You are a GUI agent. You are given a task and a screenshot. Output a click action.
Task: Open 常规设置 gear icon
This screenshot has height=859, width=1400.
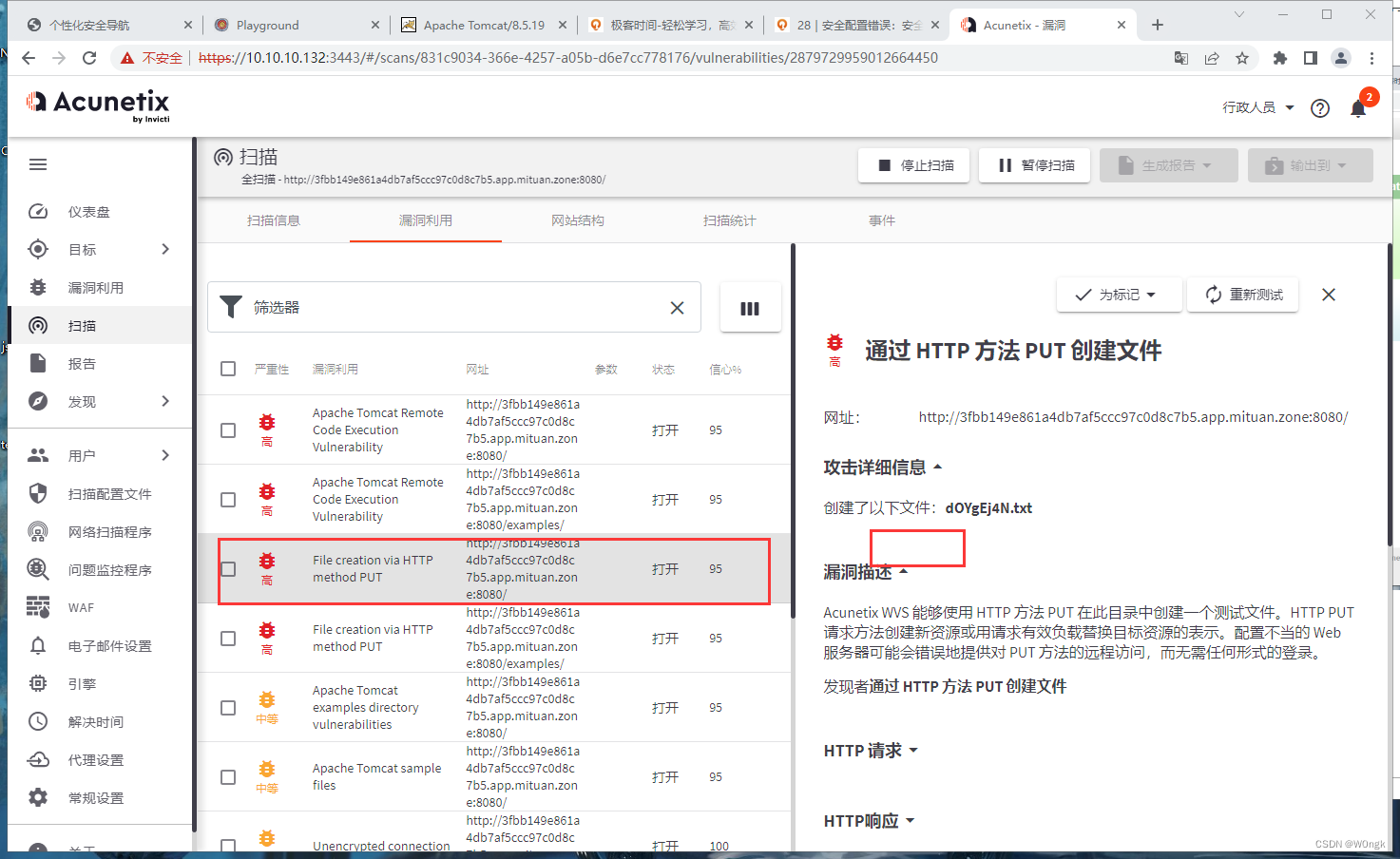point(38,797)
